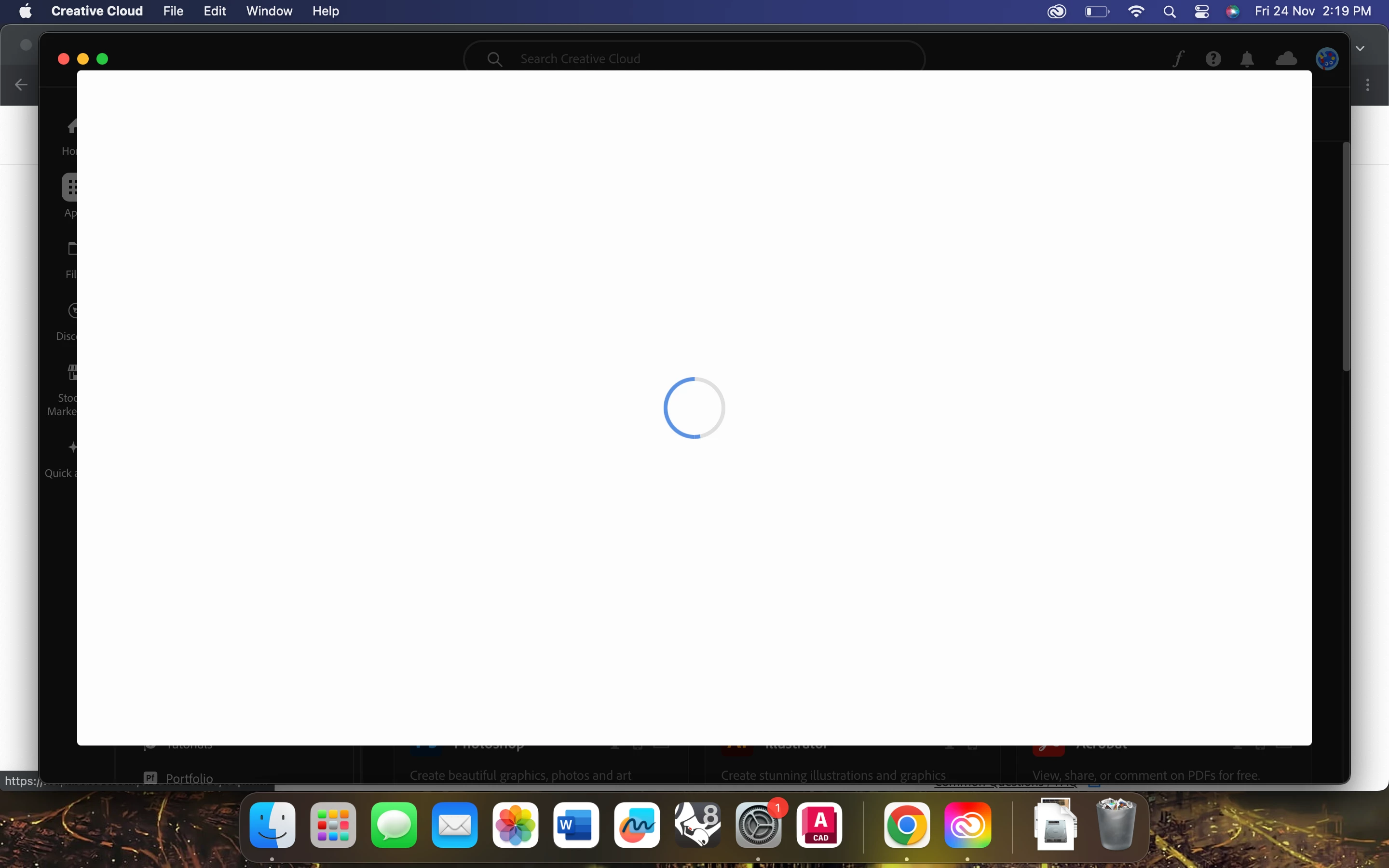Open cloud sync status icon
This screenshot has width=1389, height=868.
pos(1286,58)
